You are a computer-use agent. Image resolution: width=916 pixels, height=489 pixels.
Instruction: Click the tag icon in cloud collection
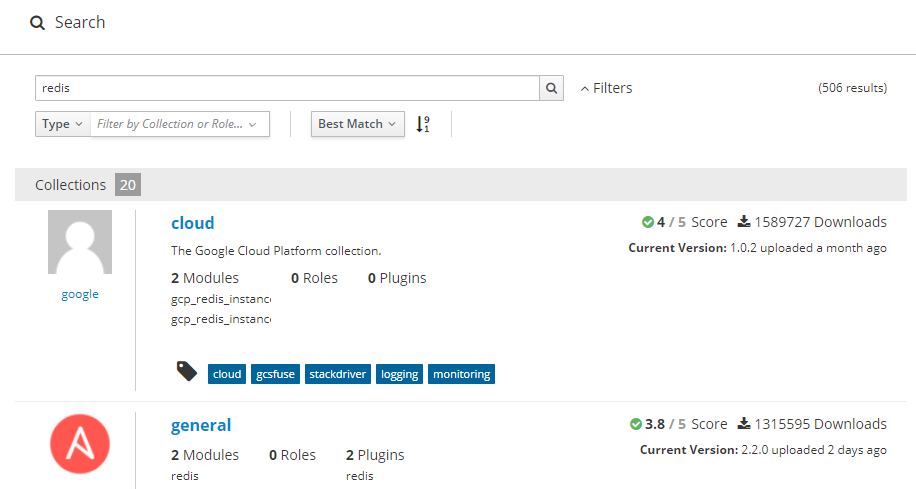[187, 371]
